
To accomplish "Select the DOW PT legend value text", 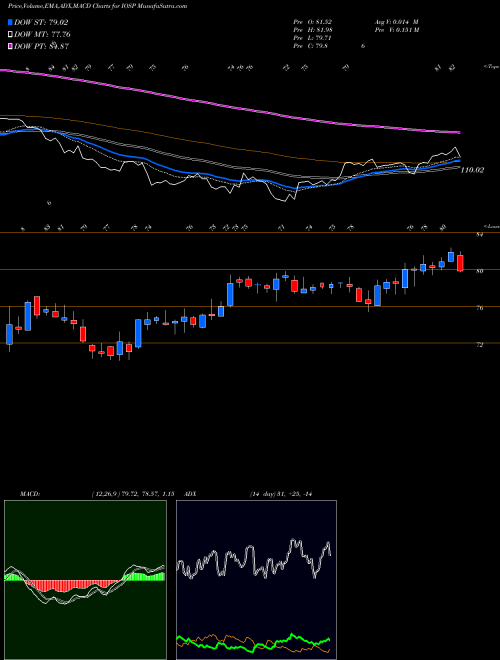I will click(41, 46).
